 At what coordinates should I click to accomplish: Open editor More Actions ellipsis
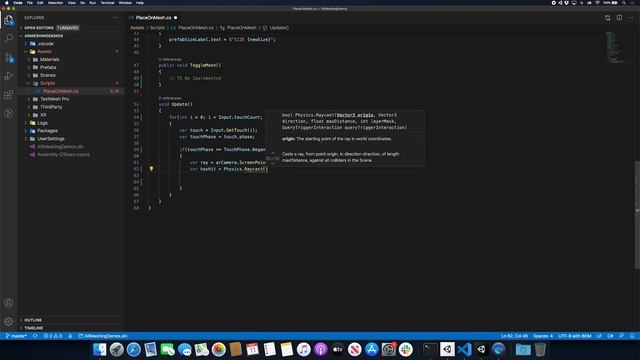(631, 18)
